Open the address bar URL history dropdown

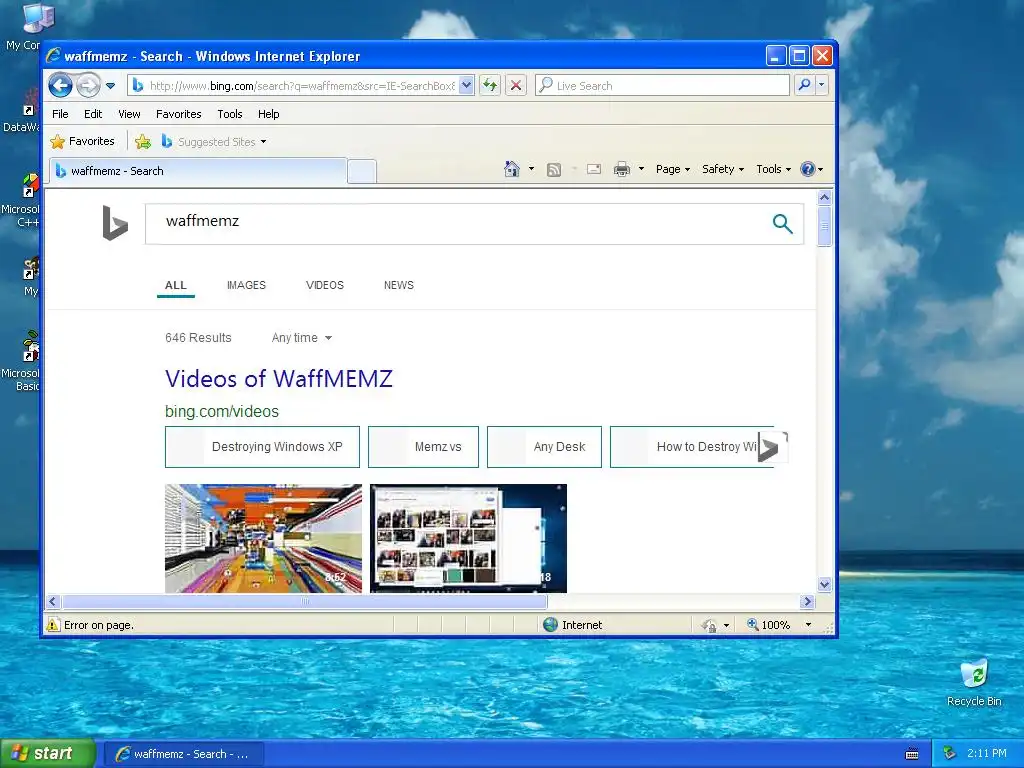tap(466, 85)
